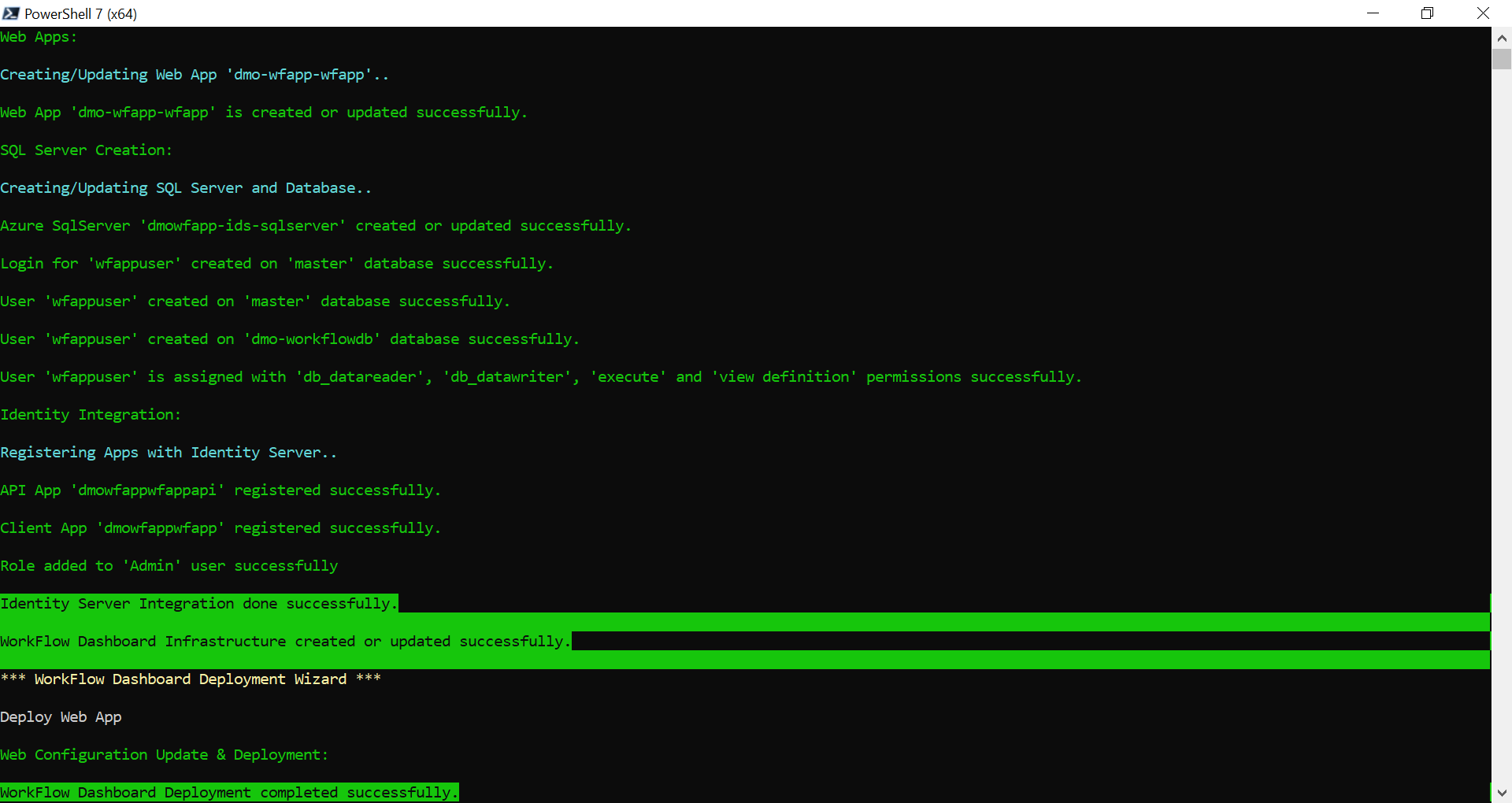Viewport: 1512px width, 803px height.
Task: Click the scrollbar down arrow
Action: tap(1502, 793)
